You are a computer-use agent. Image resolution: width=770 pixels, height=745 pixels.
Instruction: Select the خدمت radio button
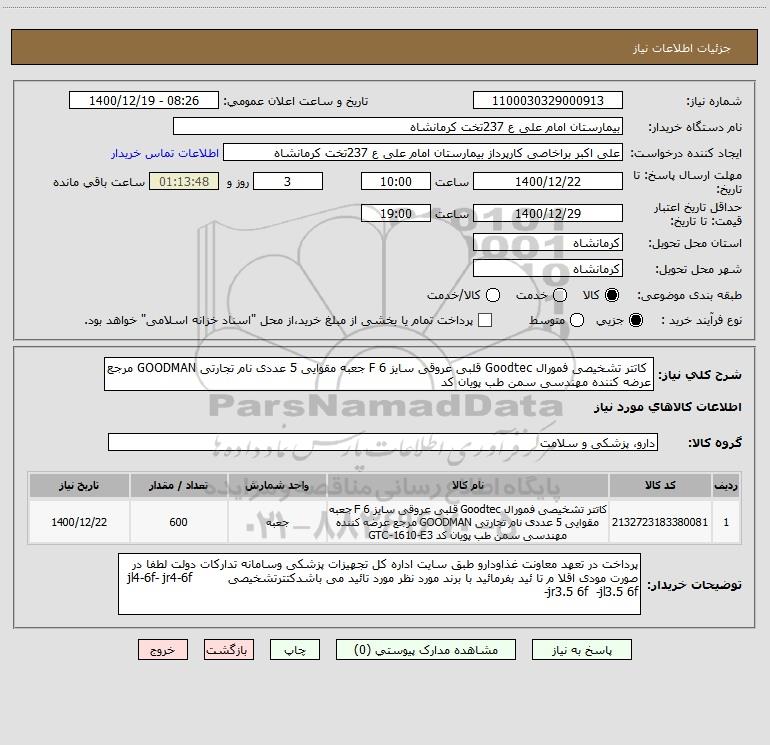point(560,295)
